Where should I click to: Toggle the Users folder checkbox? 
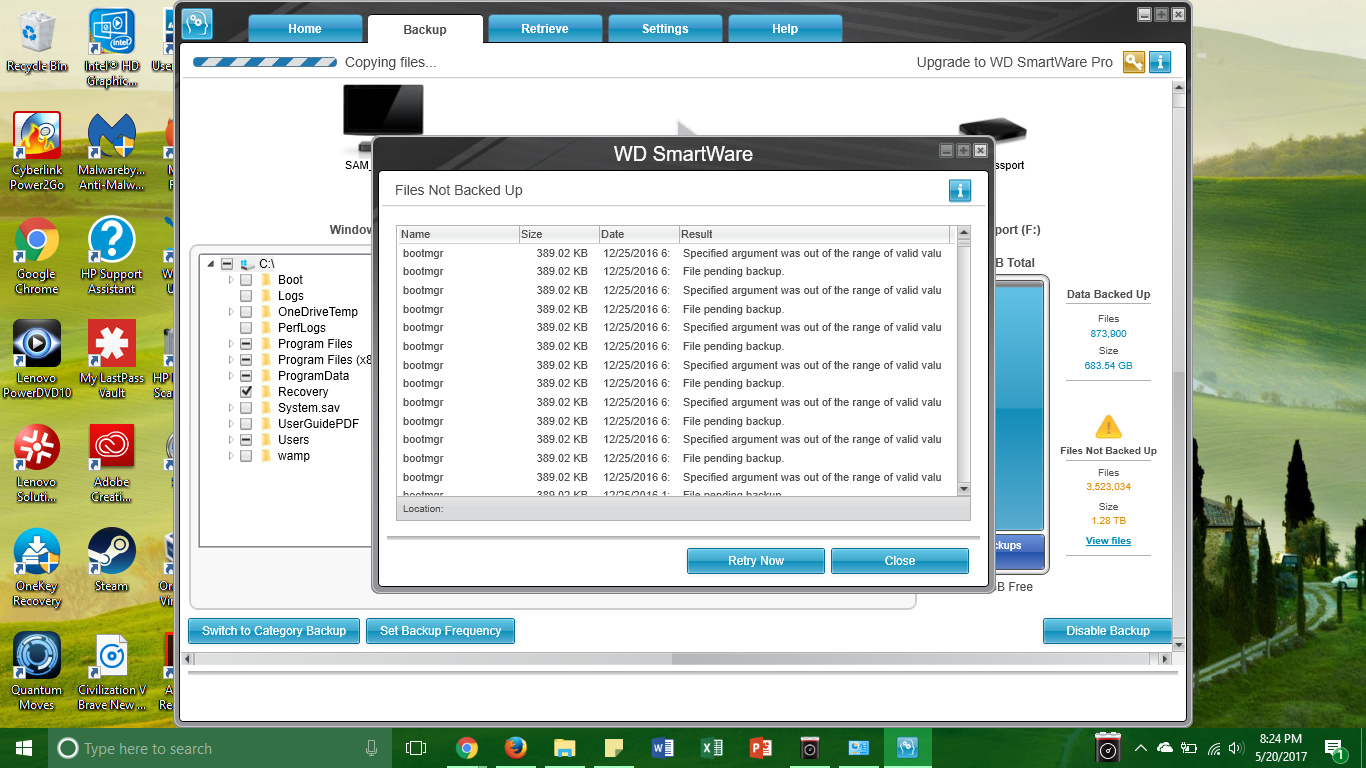click(246, 440)
